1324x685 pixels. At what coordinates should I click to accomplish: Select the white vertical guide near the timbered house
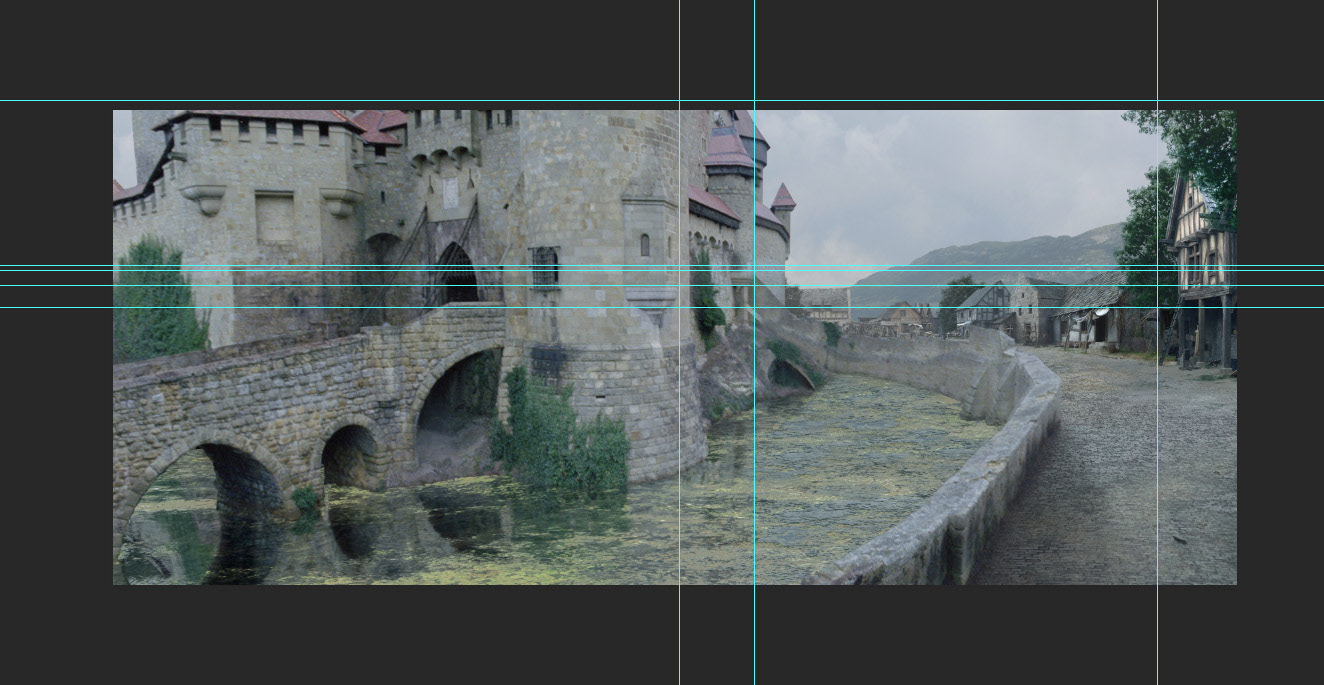[1157, 342]
